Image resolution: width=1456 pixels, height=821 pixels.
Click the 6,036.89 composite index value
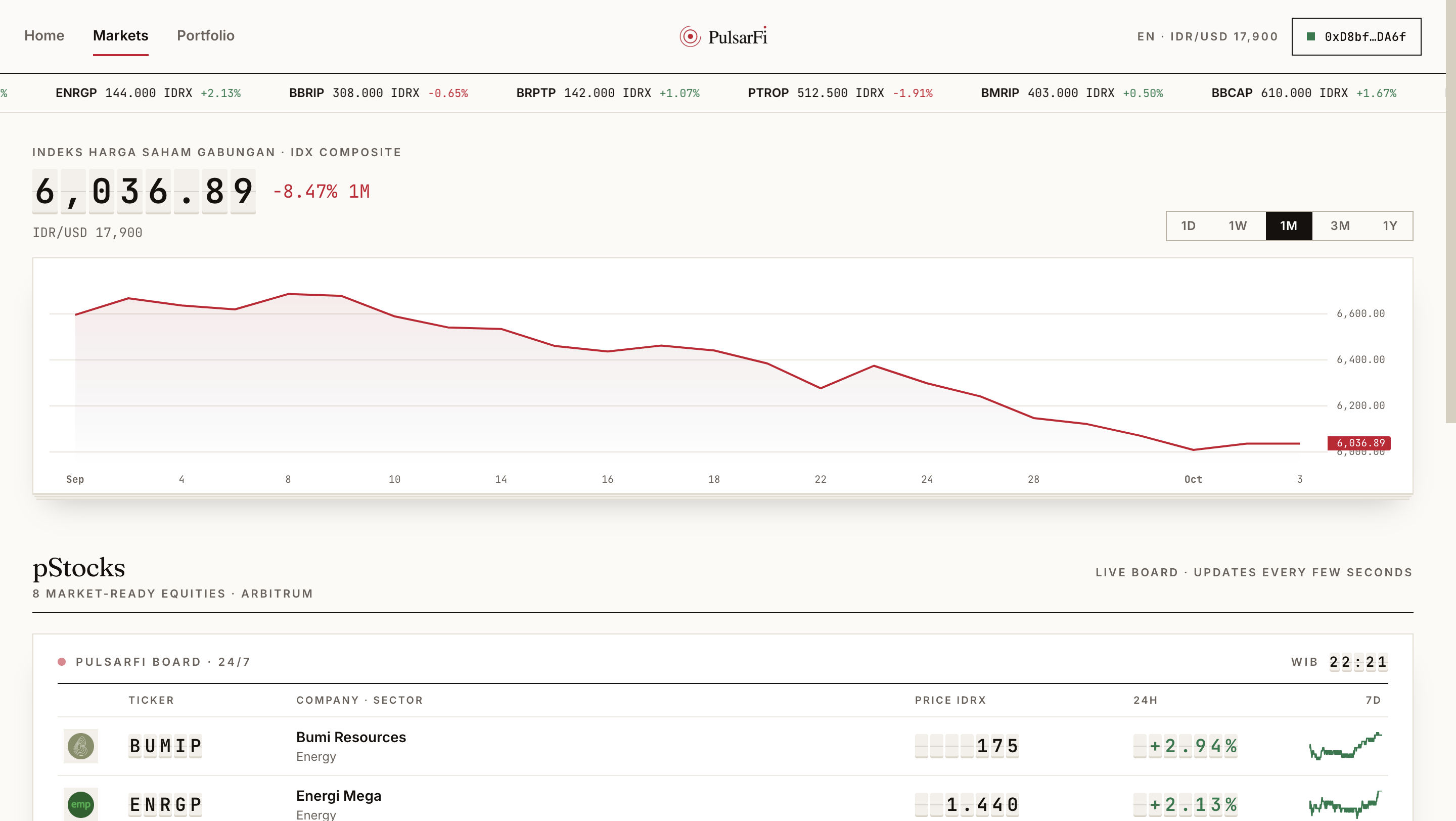144,191
